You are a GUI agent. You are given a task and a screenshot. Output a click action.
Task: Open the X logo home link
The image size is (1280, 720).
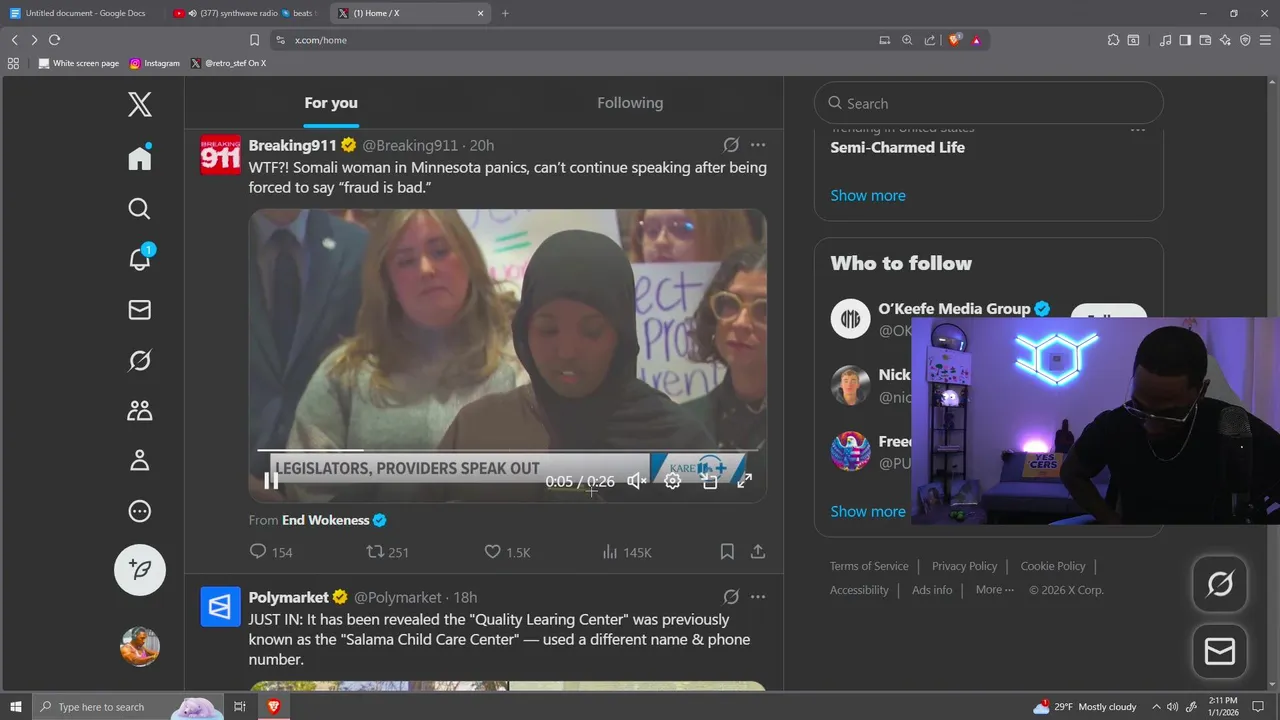[x=140, y=104]
